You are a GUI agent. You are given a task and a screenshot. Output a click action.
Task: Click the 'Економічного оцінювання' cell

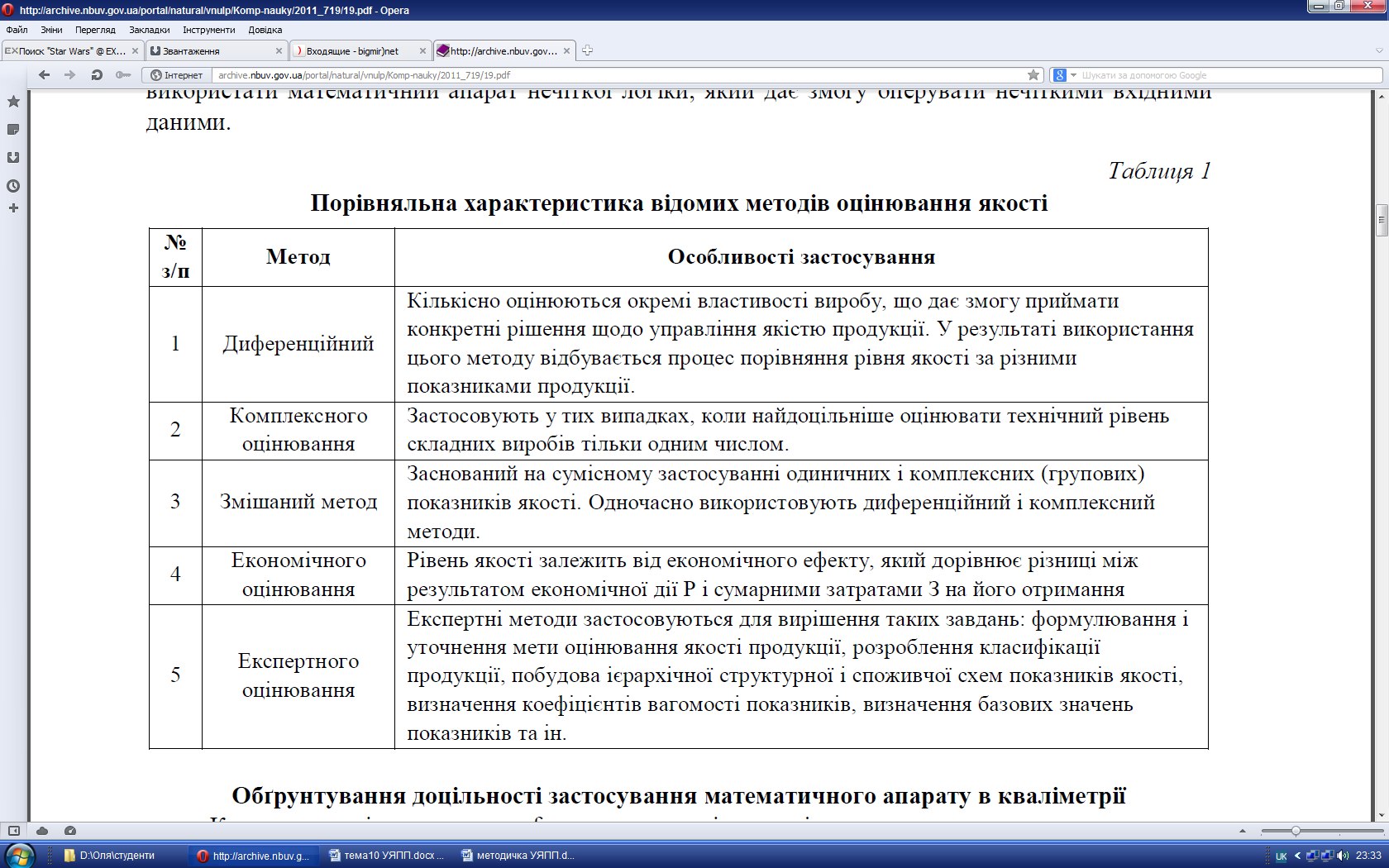tap(298, 575)
